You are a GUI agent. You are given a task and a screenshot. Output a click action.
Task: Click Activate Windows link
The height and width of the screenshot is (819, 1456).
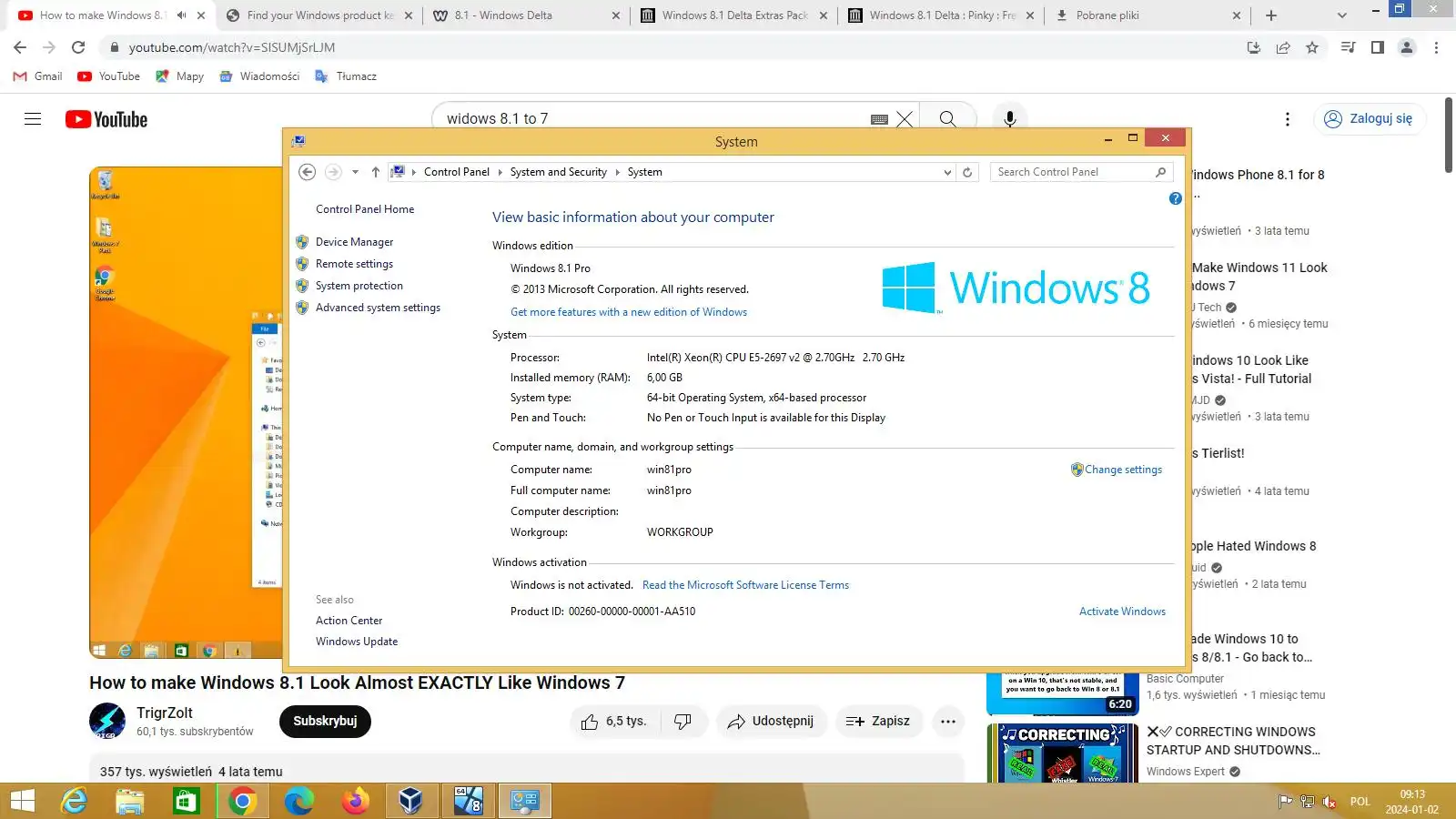1122,612
